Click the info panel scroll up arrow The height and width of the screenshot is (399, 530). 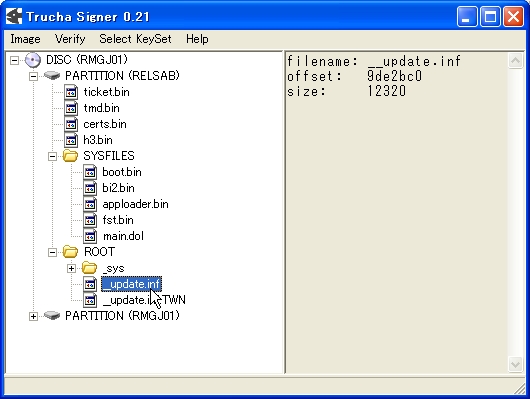click(x=515, y=61)
